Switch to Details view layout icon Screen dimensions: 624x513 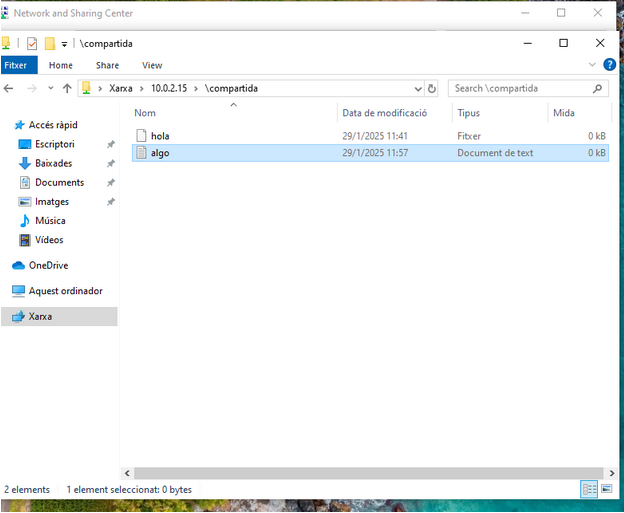[589, 489]
